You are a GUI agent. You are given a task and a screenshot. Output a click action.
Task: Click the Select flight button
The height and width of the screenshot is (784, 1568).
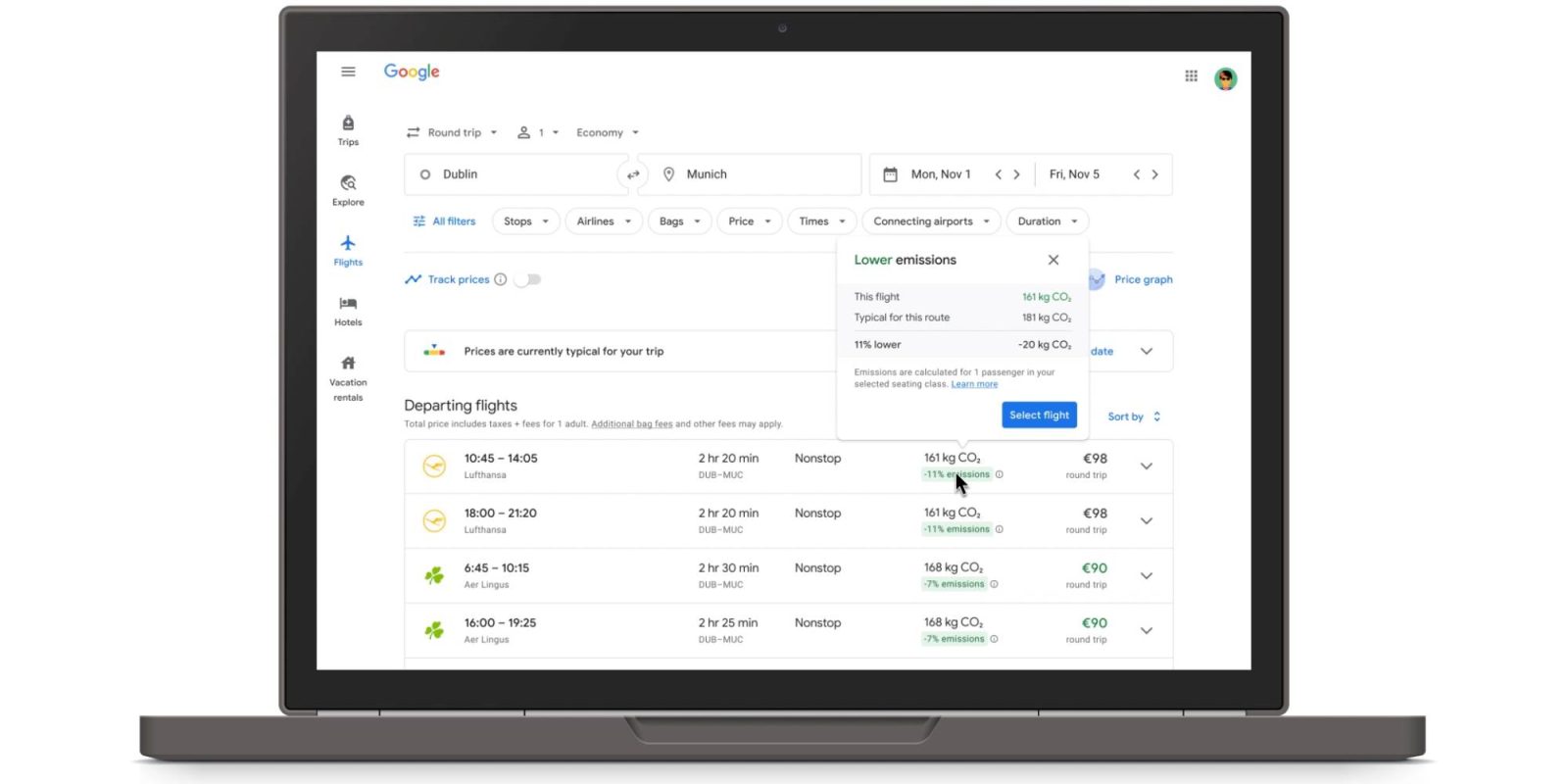1039,416
